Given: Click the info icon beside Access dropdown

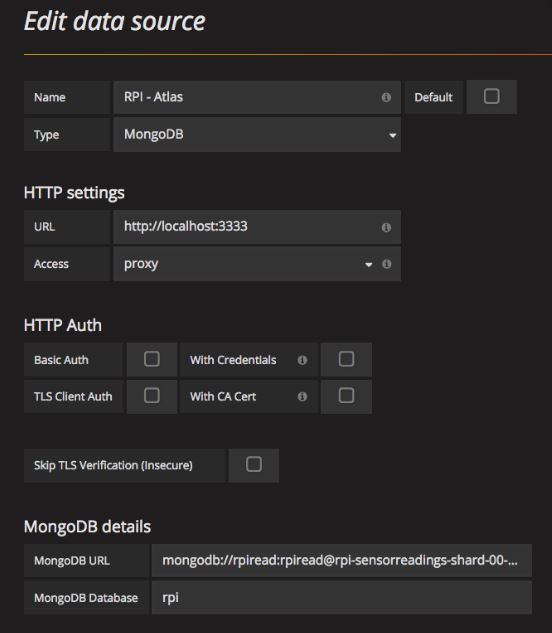Looking at the screenshot, I should [x=386, y=264].
